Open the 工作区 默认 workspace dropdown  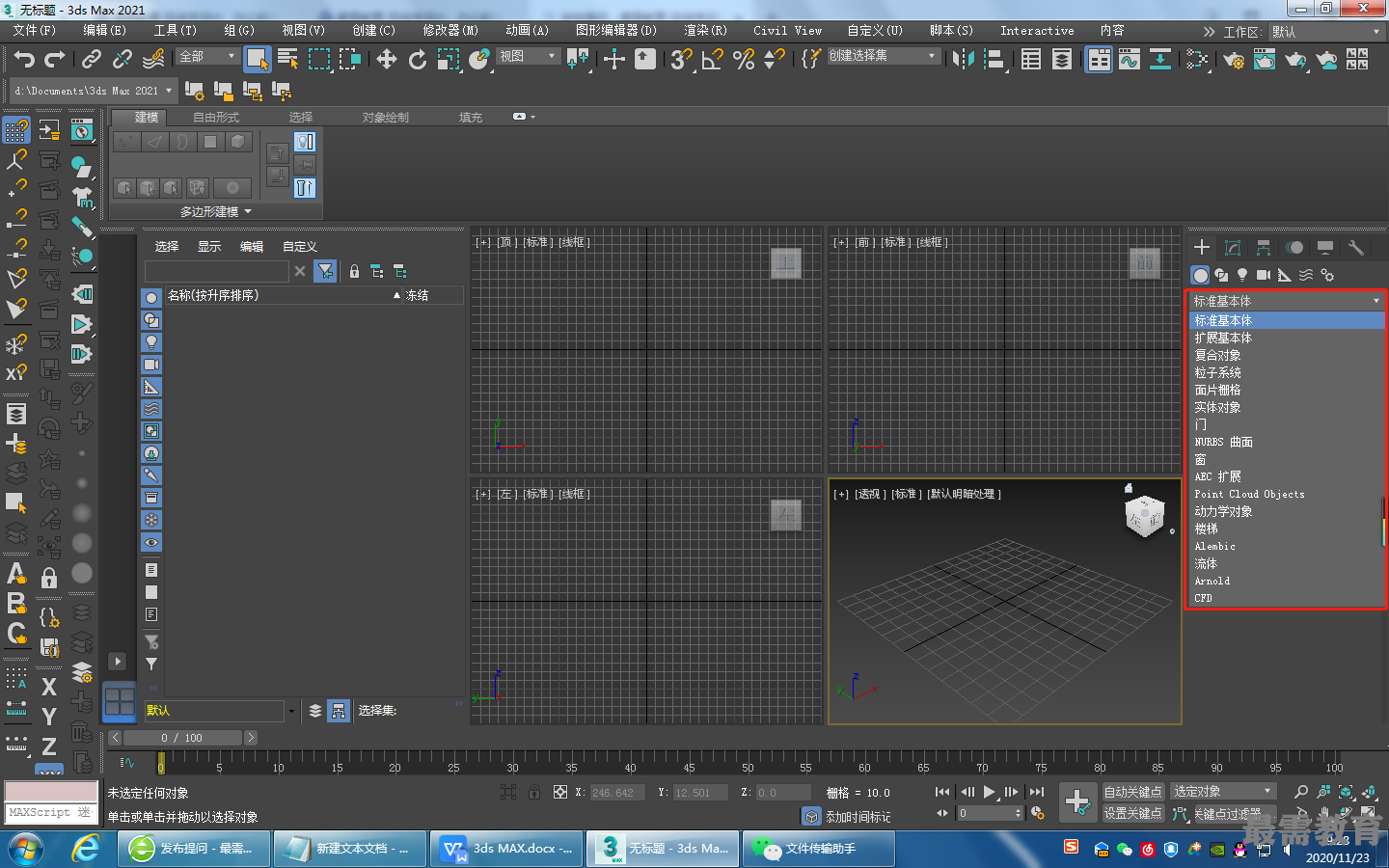tap(1327, 32)
